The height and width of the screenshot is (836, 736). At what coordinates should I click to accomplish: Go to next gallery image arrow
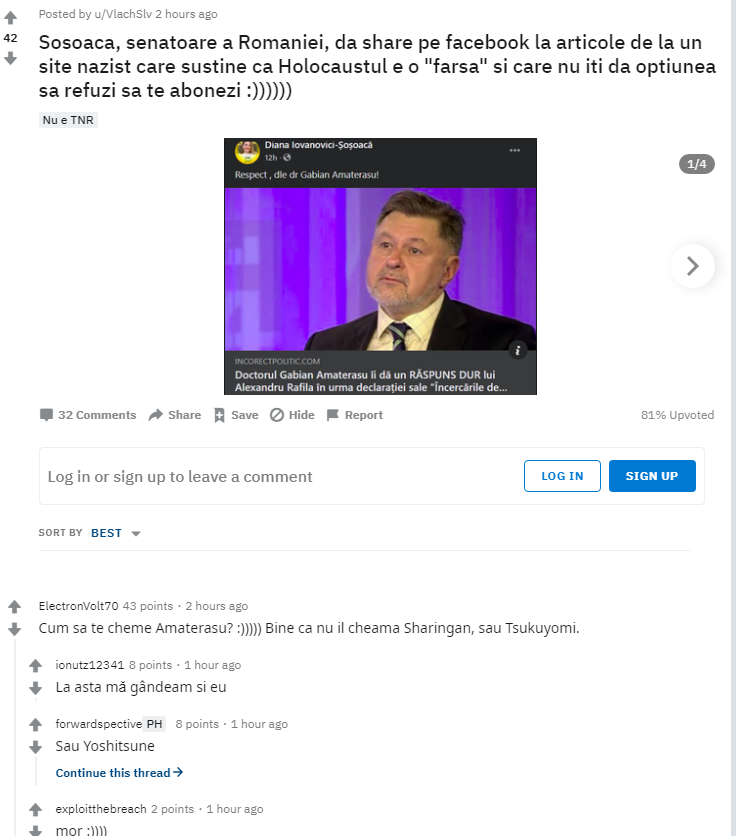click(x=692, y=266)
